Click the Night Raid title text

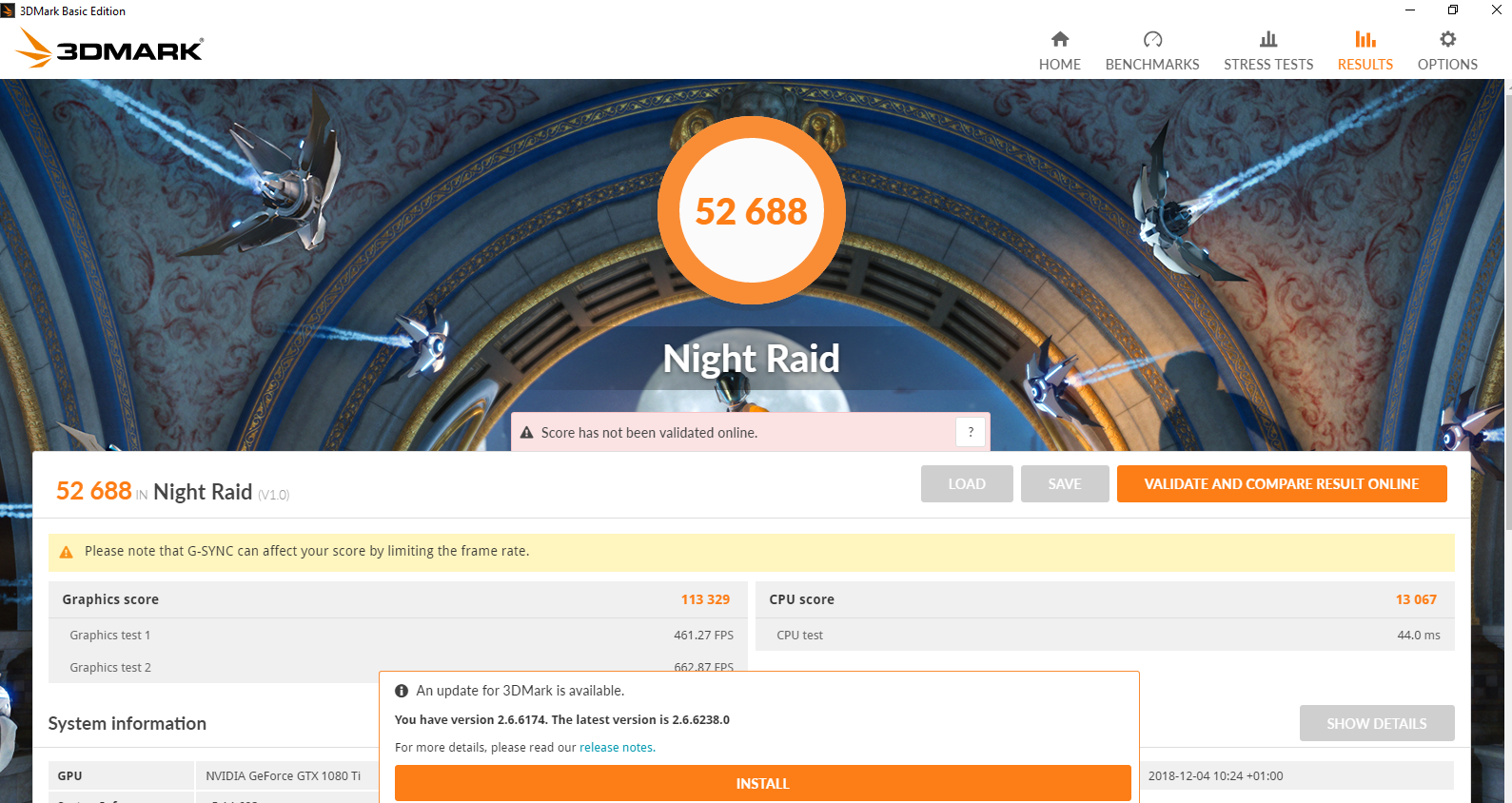[752, 359]
